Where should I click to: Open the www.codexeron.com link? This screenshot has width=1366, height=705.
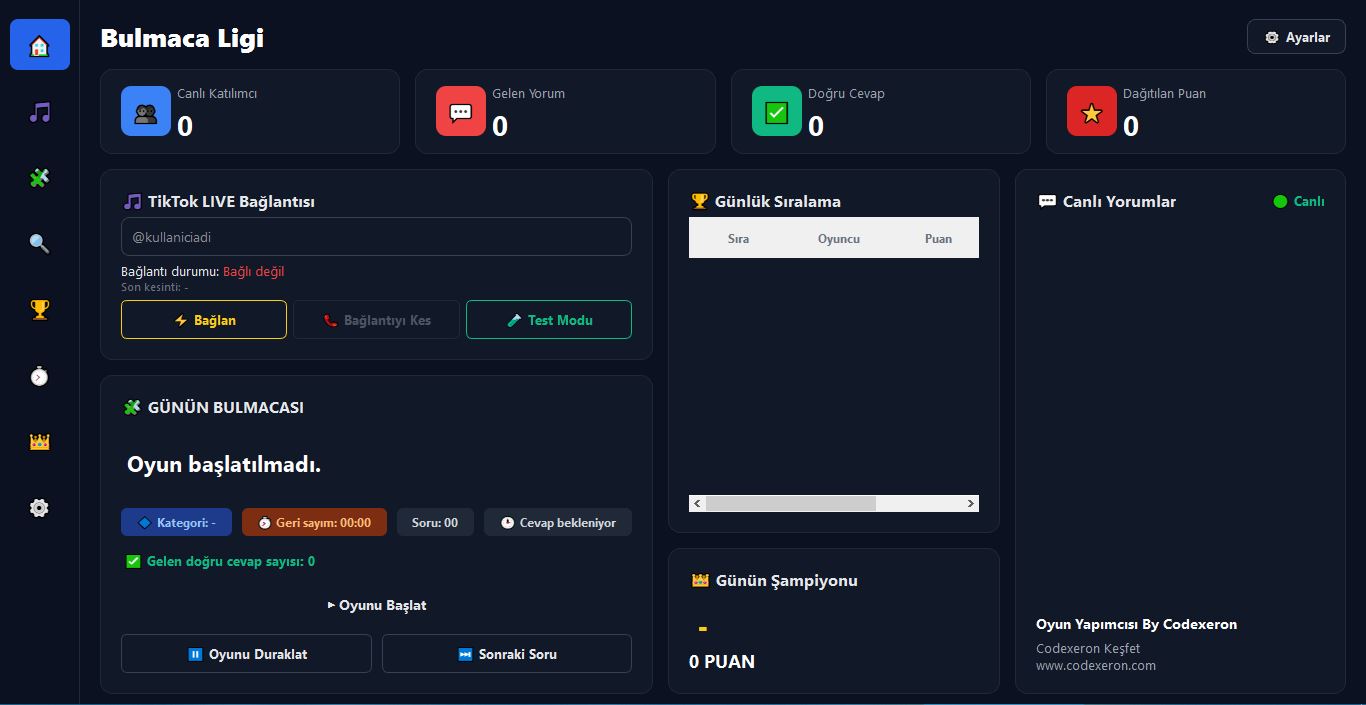[x=1096, y=665]
